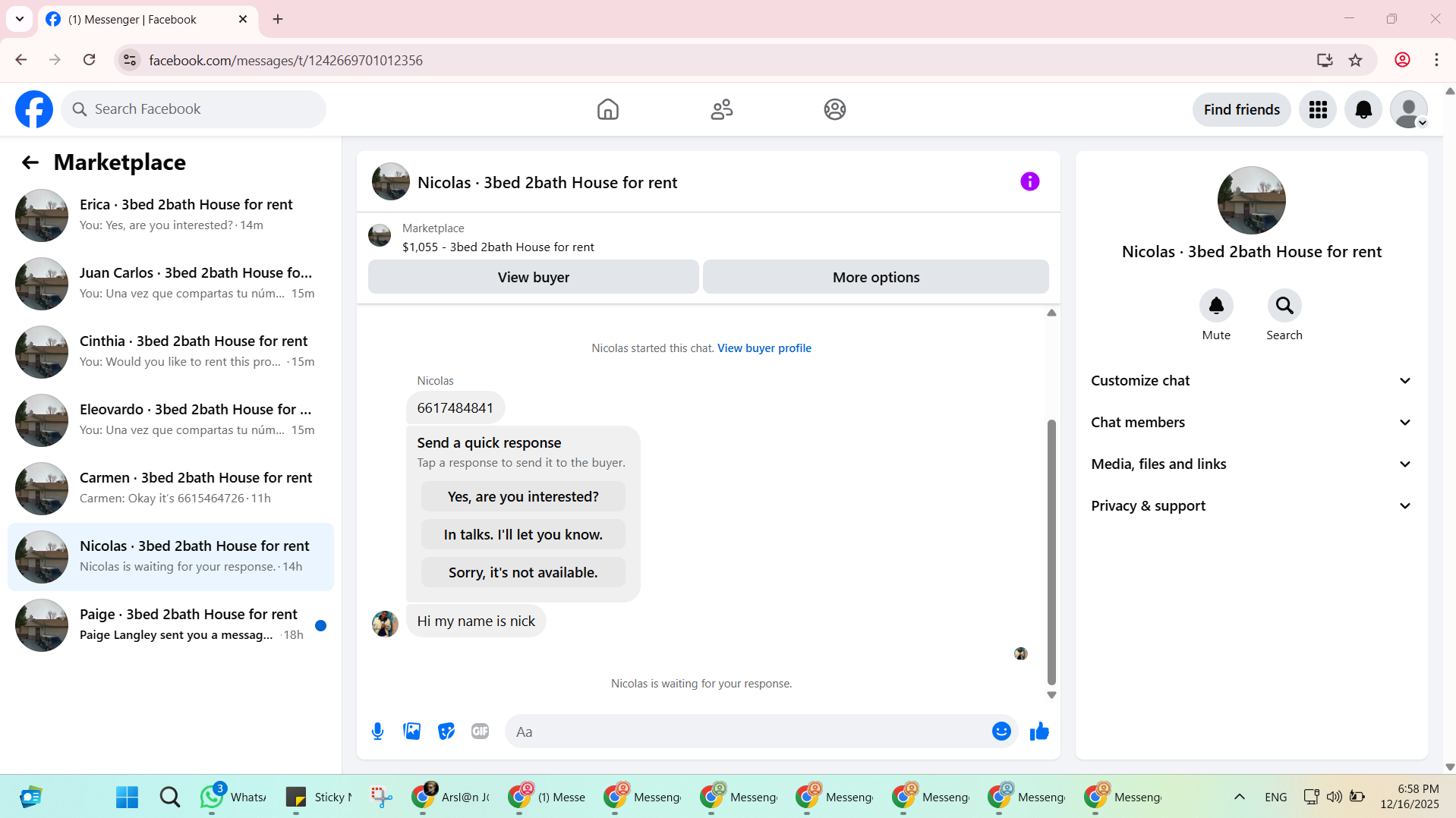Open Windows Start menu
Image resolution: width=1456 pixels, height=818 pixels.
point(127,797)
